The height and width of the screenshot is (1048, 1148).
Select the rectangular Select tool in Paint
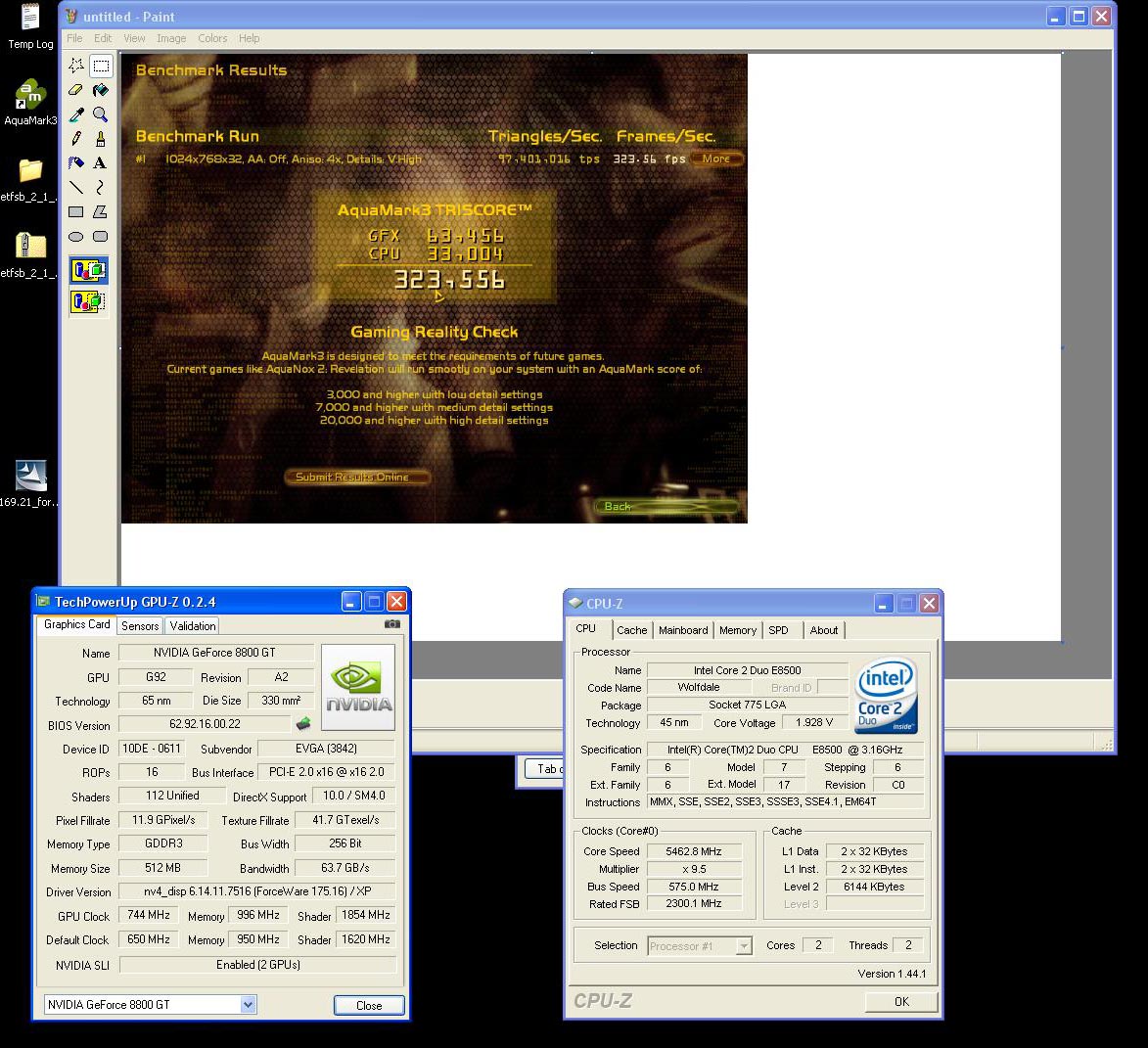coord(101,66)
